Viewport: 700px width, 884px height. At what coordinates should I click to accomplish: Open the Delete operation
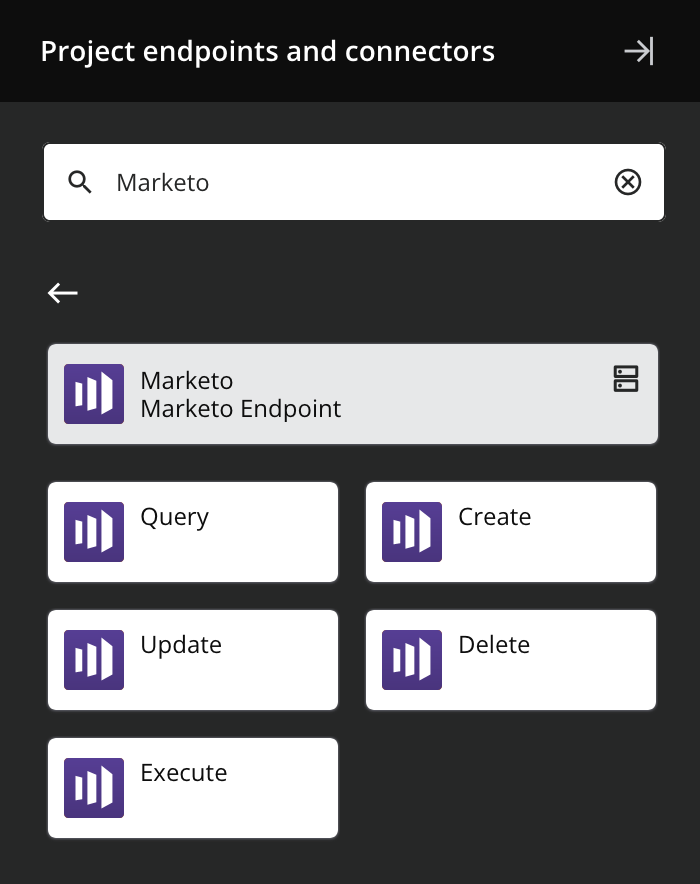coord(511,659)
